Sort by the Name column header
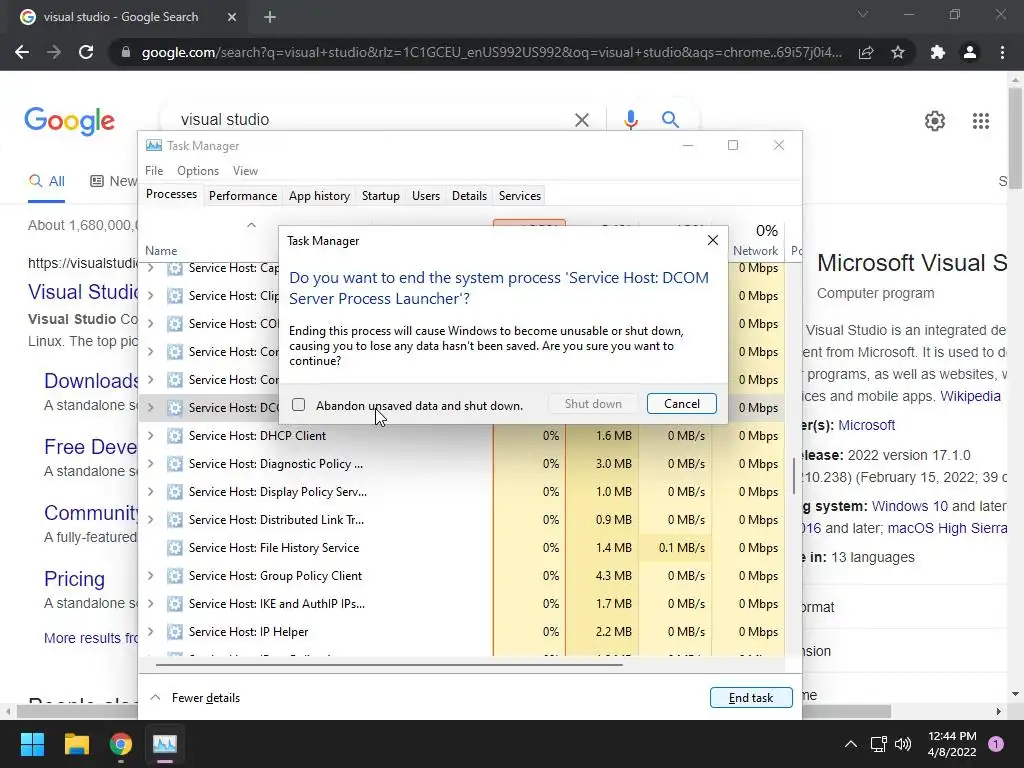Viewport: 1024px width, 768px height. (161, 251)
